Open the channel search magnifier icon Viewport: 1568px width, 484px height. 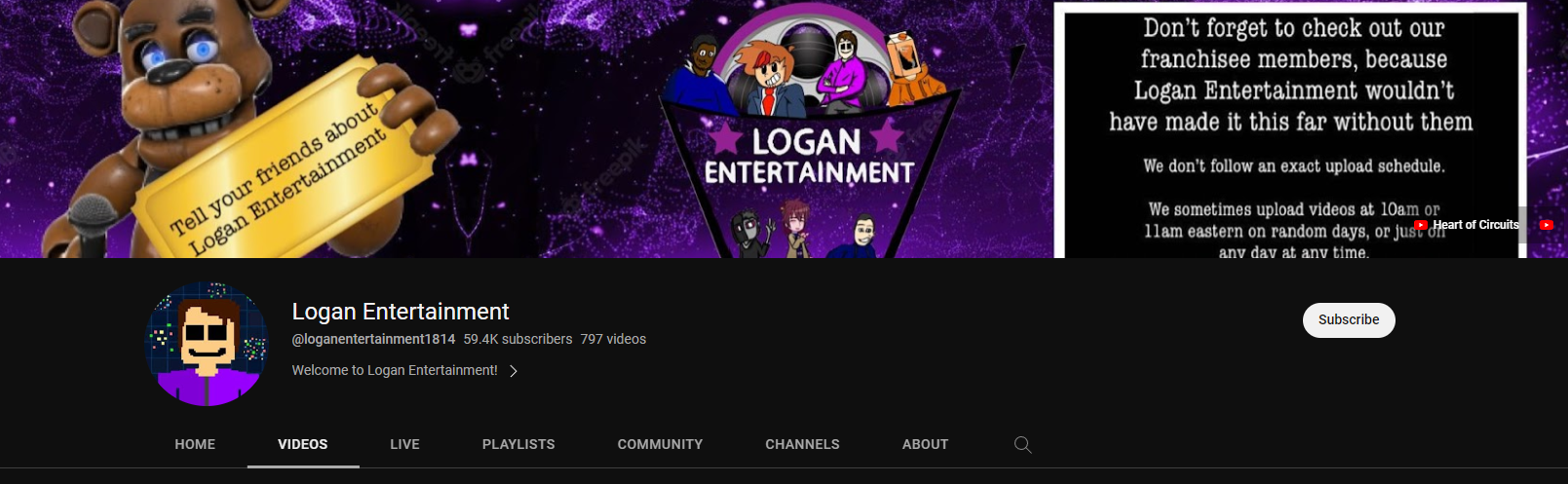point(1022,444)
